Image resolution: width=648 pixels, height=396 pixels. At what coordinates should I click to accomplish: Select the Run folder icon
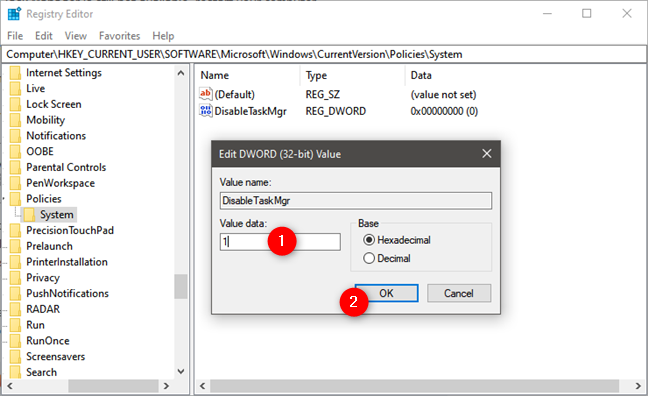click(x=15, y=325)
